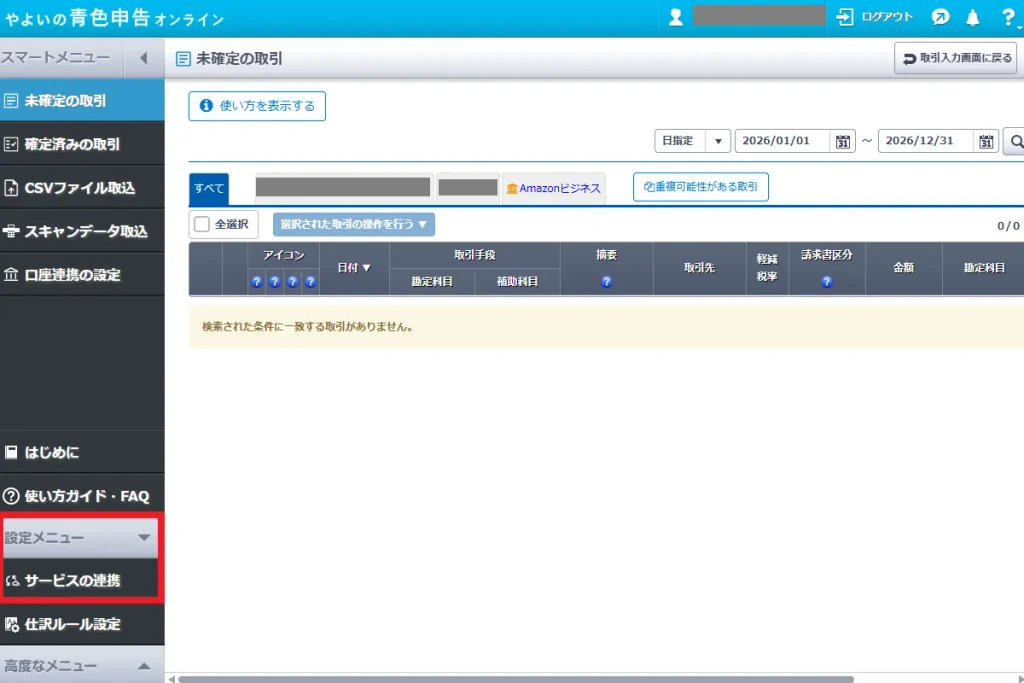Click 重複可能性がある取引 button
This screenshot has height=683, width=1024.
(701, 187)
